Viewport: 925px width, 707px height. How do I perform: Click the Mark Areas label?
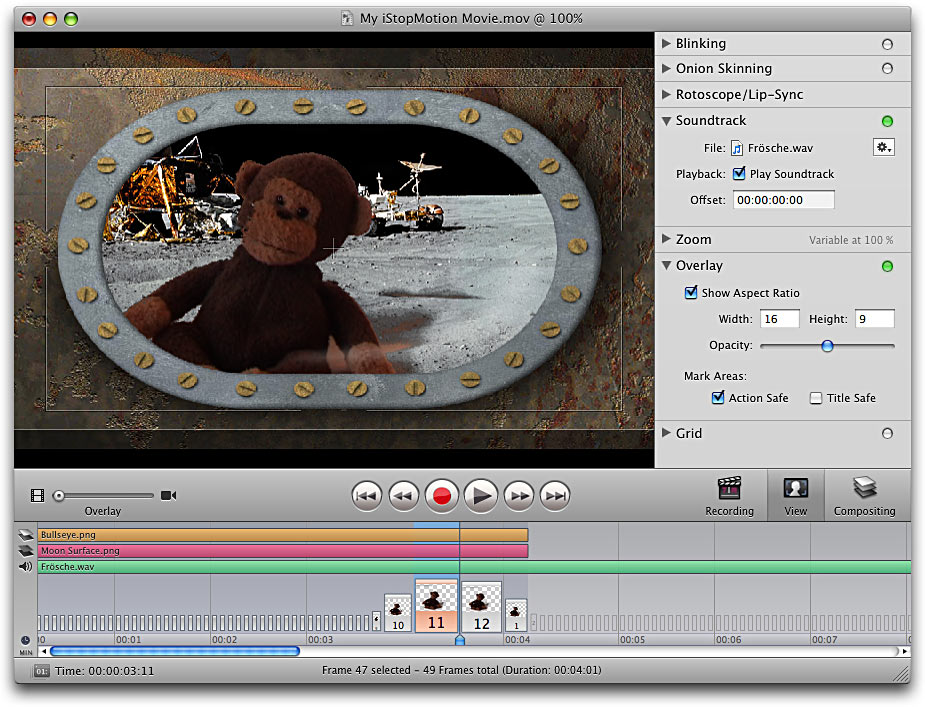coord(715,376)
